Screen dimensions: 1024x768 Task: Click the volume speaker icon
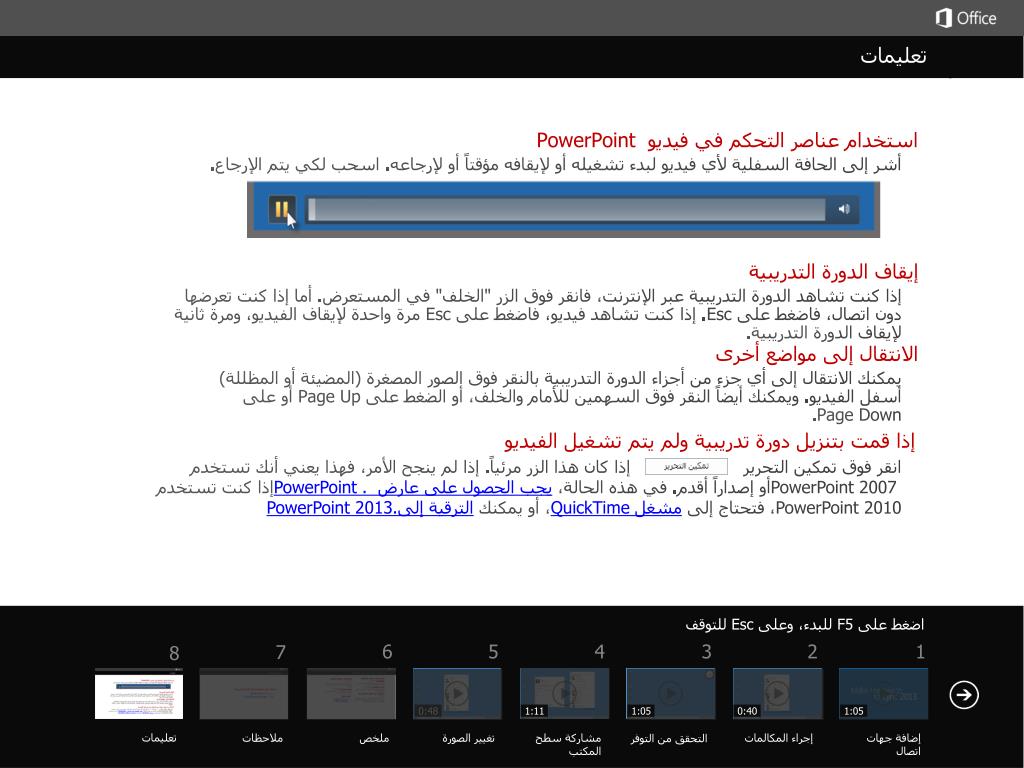(844, 209)
